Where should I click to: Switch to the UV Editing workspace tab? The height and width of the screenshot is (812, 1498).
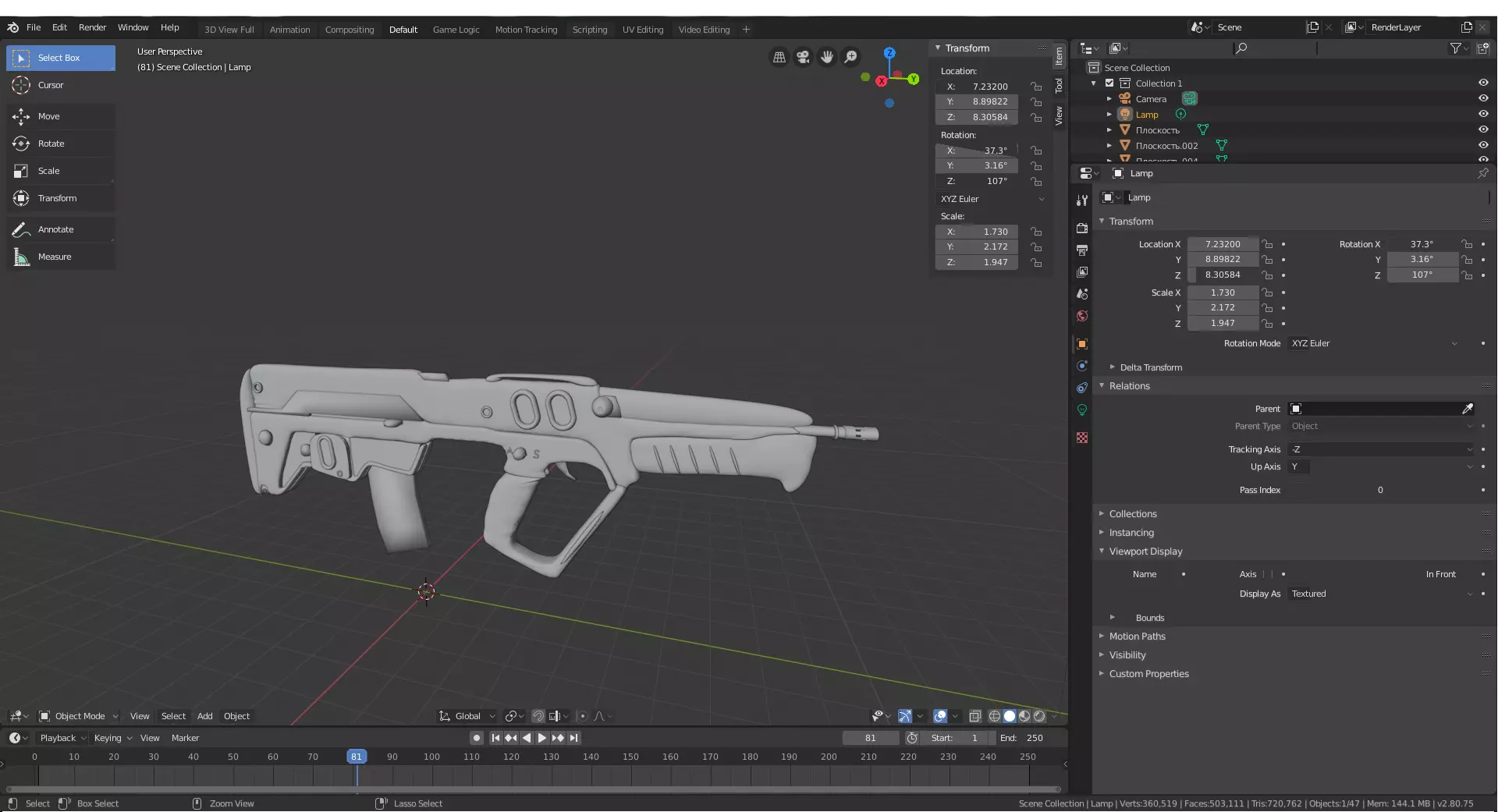point(643,30)
